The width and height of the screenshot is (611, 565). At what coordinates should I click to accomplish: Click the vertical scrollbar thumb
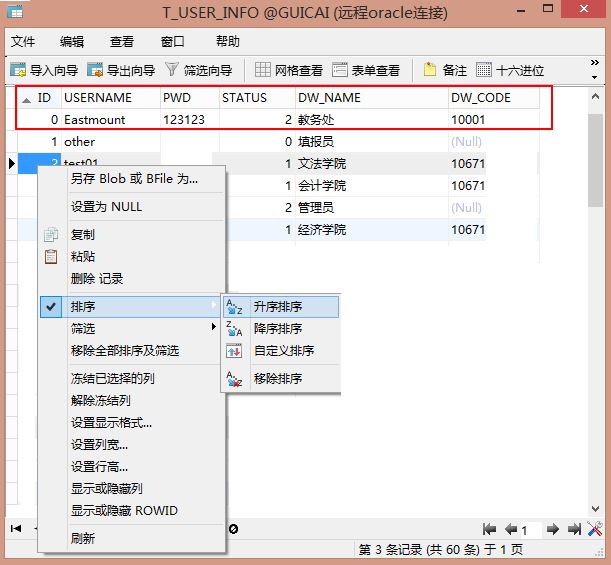(595, 160)
